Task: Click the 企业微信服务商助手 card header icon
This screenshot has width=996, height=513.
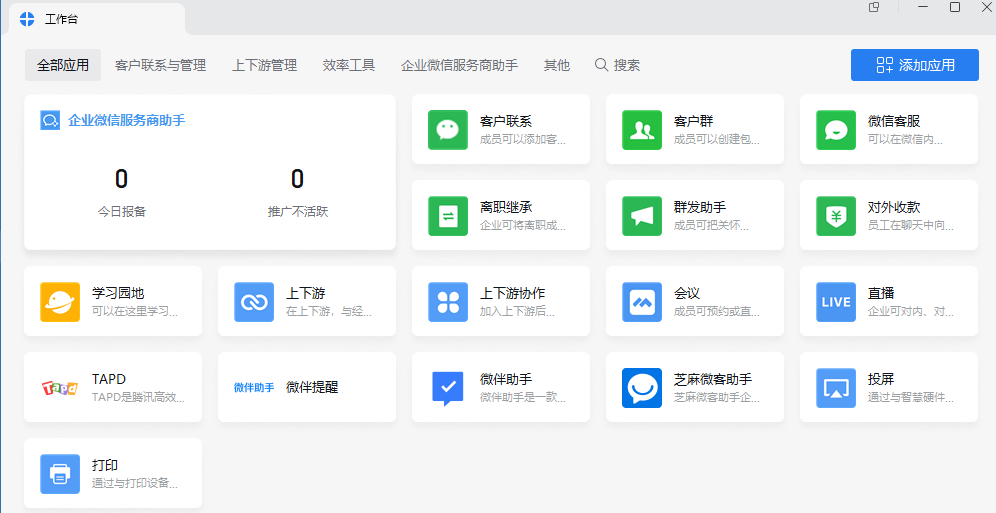Action: click(x=50, y=120)
